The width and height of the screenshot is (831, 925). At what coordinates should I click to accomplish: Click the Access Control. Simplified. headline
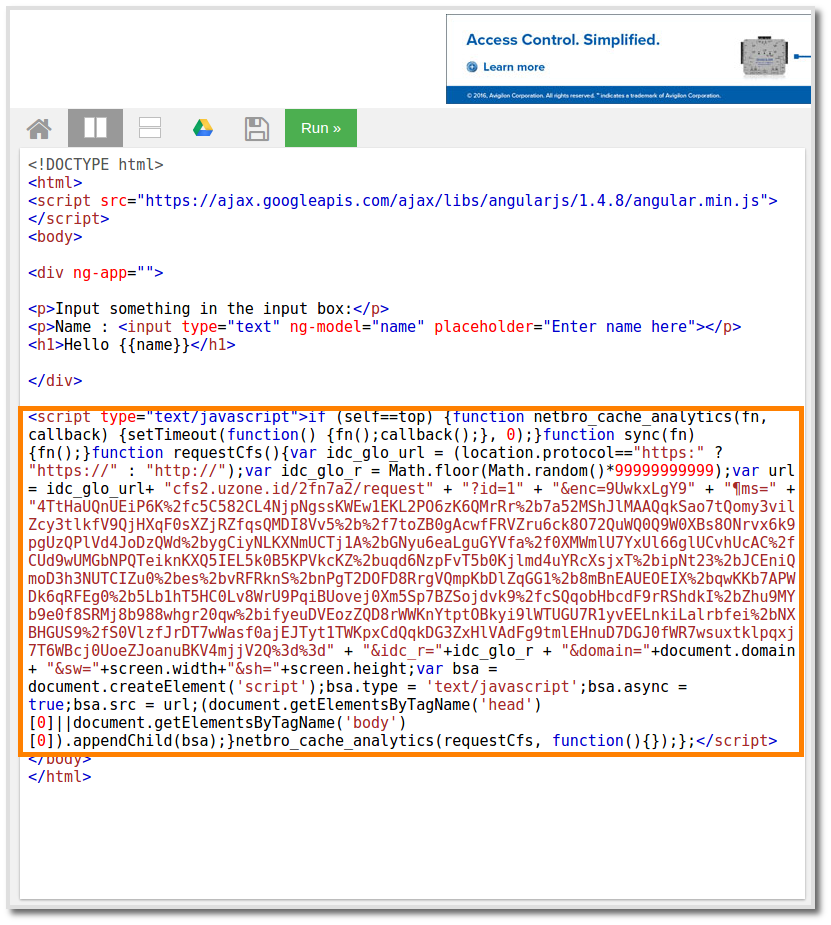[x=563, y=40]
